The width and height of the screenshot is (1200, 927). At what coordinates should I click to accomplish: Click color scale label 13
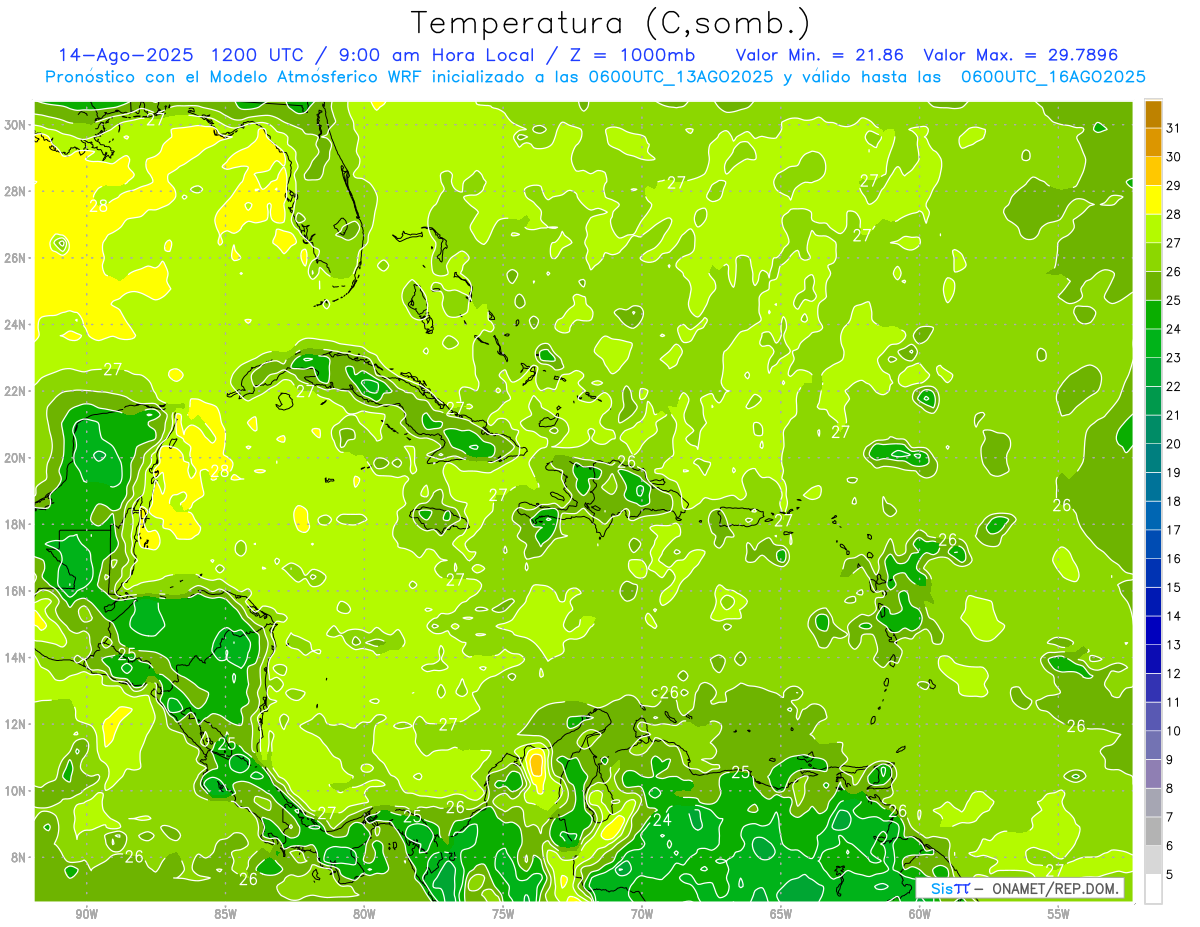point(1174,645)
